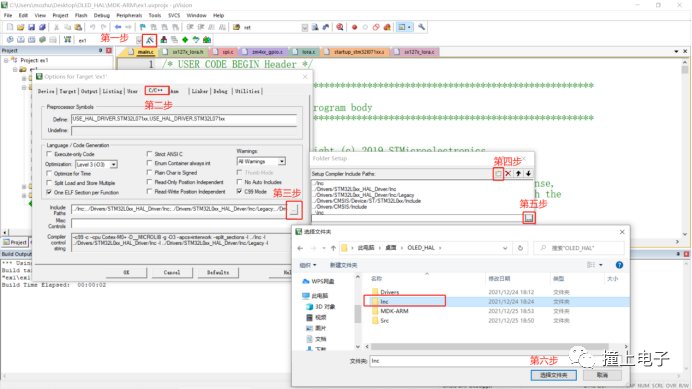Enable Execute-only Code checkbox
The width and height of the screenshot is (692, 389).
(49, 154)
